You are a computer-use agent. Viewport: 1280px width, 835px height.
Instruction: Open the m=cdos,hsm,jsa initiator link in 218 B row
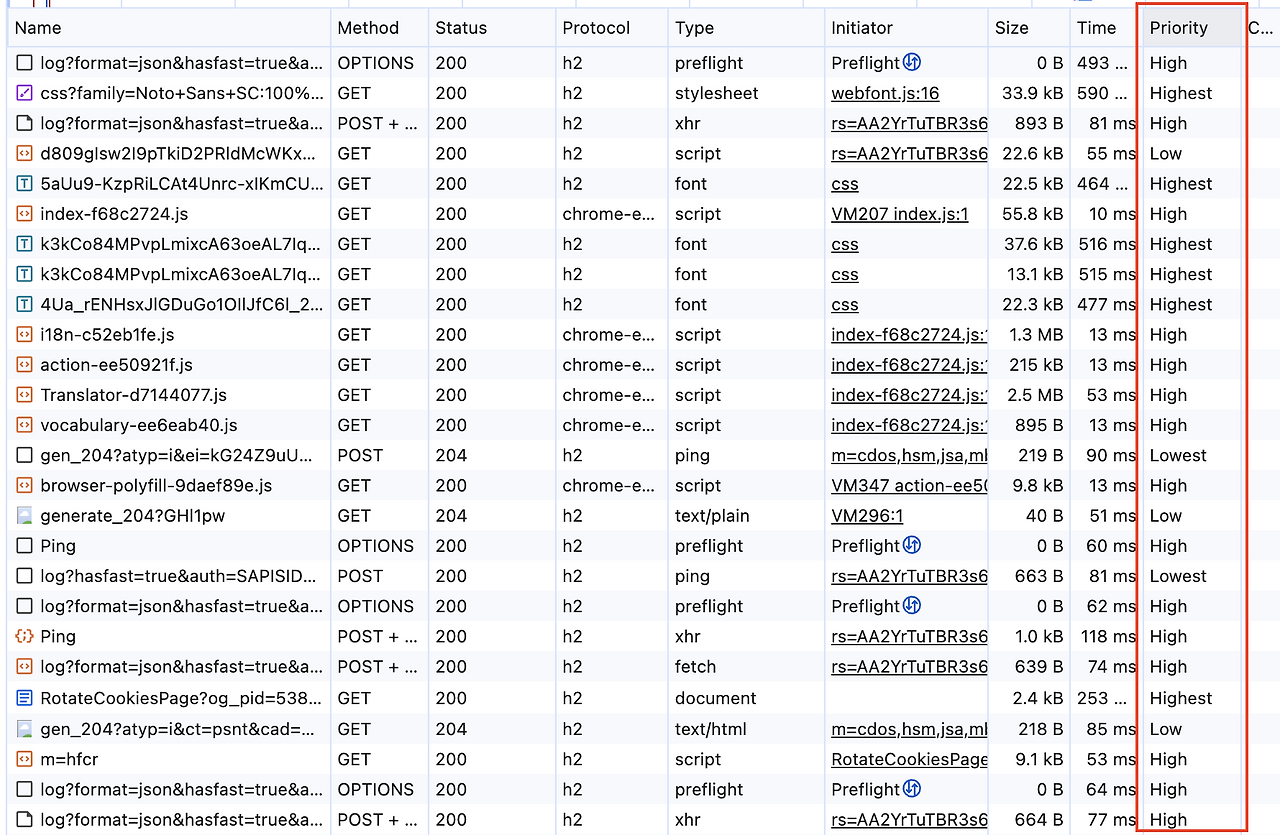(x=909, y=729)
